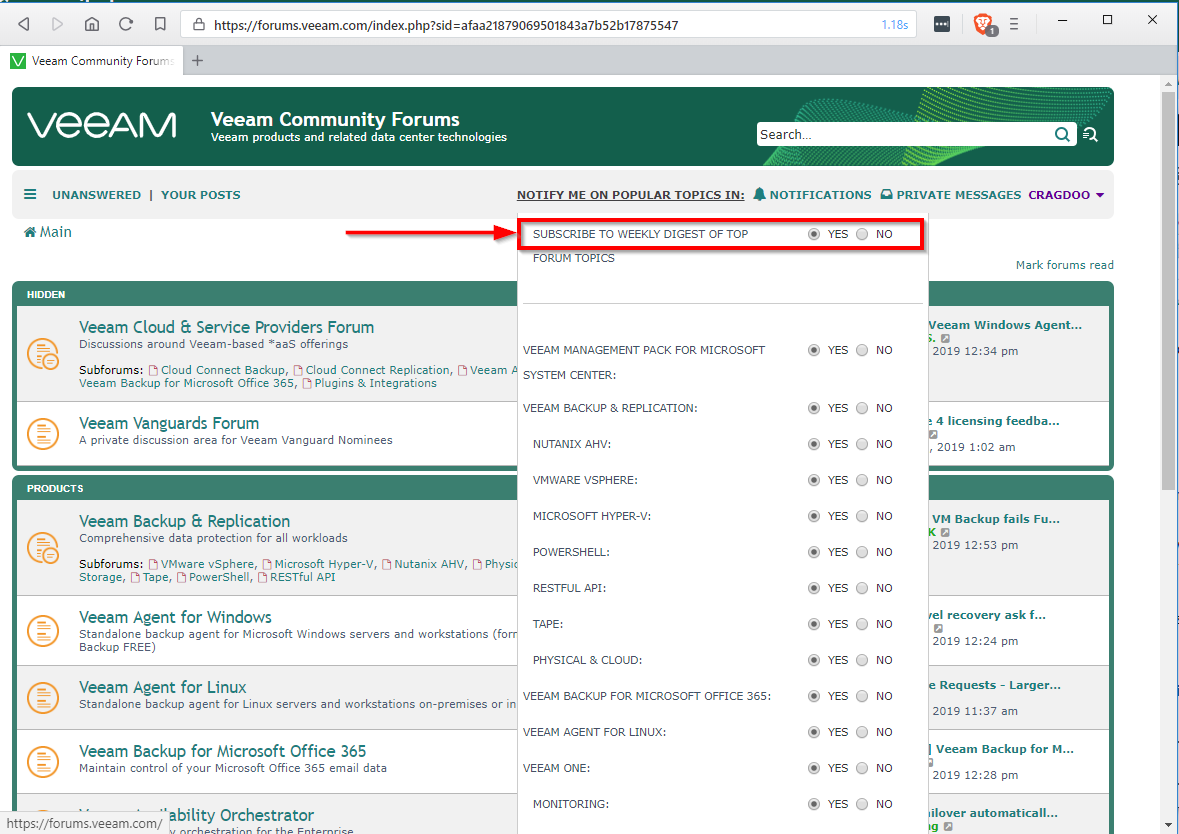Viewport: 1179px width, 834px height.
Task: Click the Veeam Backup & Replication forum icon
Action: tap(43, 547)
